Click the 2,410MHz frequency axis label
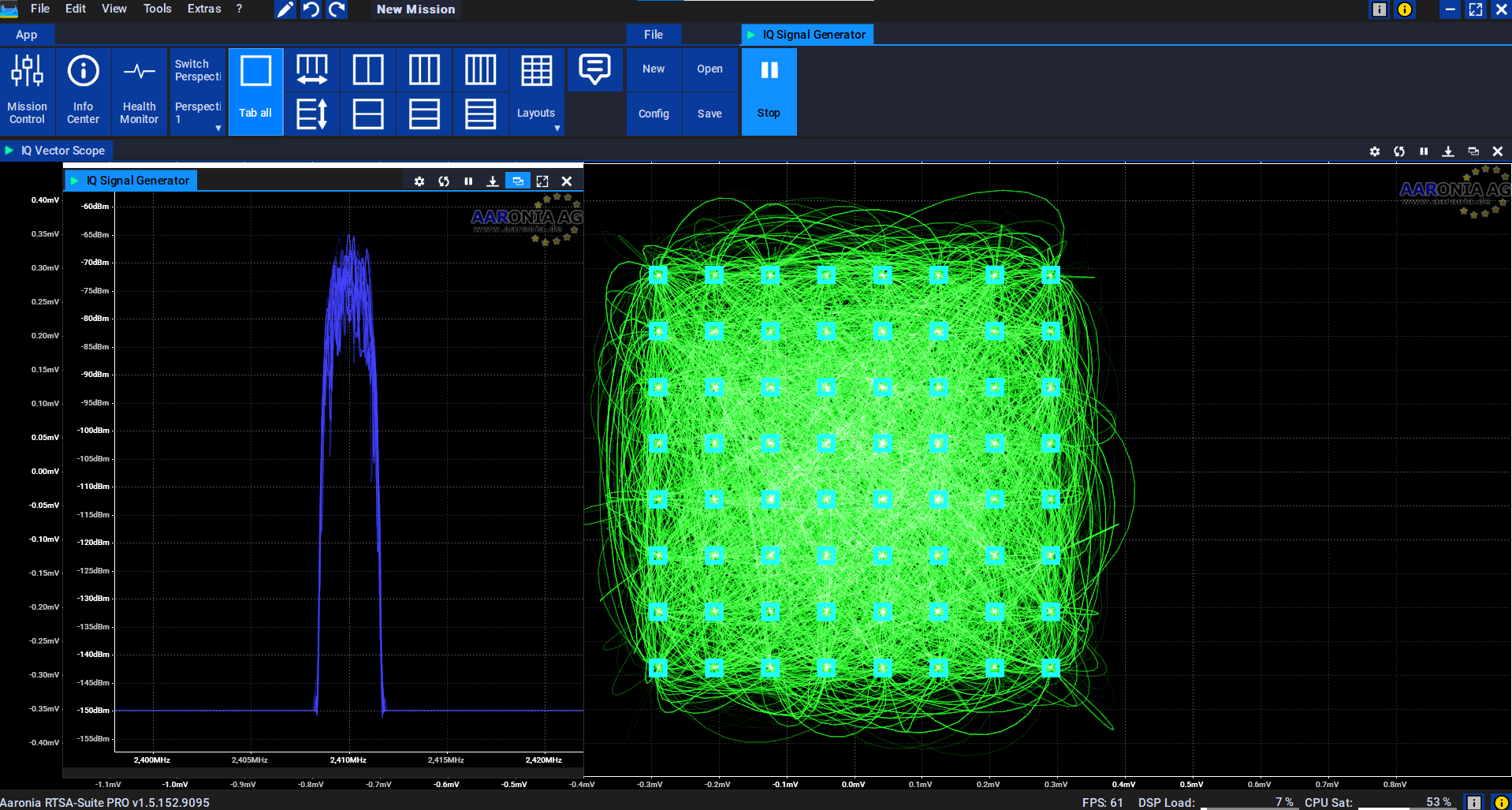Image resolution: width=1512 pixels, height=810 pixels. tap(348, 760)
